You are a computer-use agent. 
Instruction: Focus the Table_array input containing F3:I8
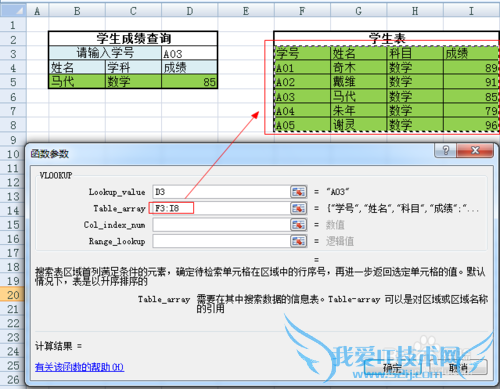click(x=221, y=208)
